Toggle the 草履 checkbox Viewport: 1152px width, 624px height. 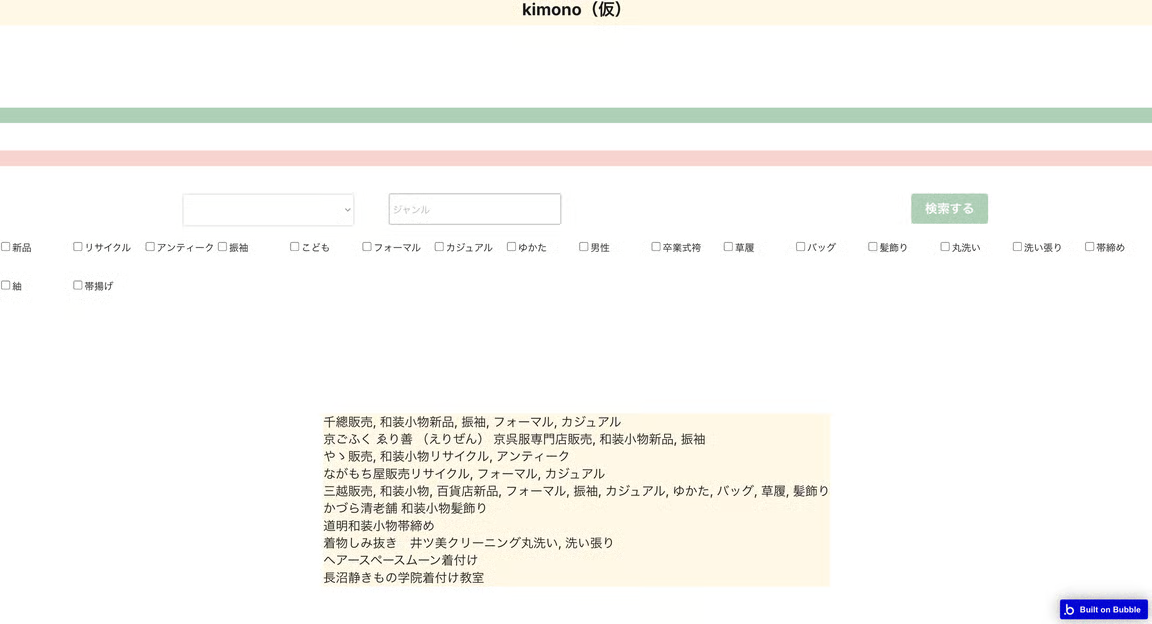pos(728,247)
